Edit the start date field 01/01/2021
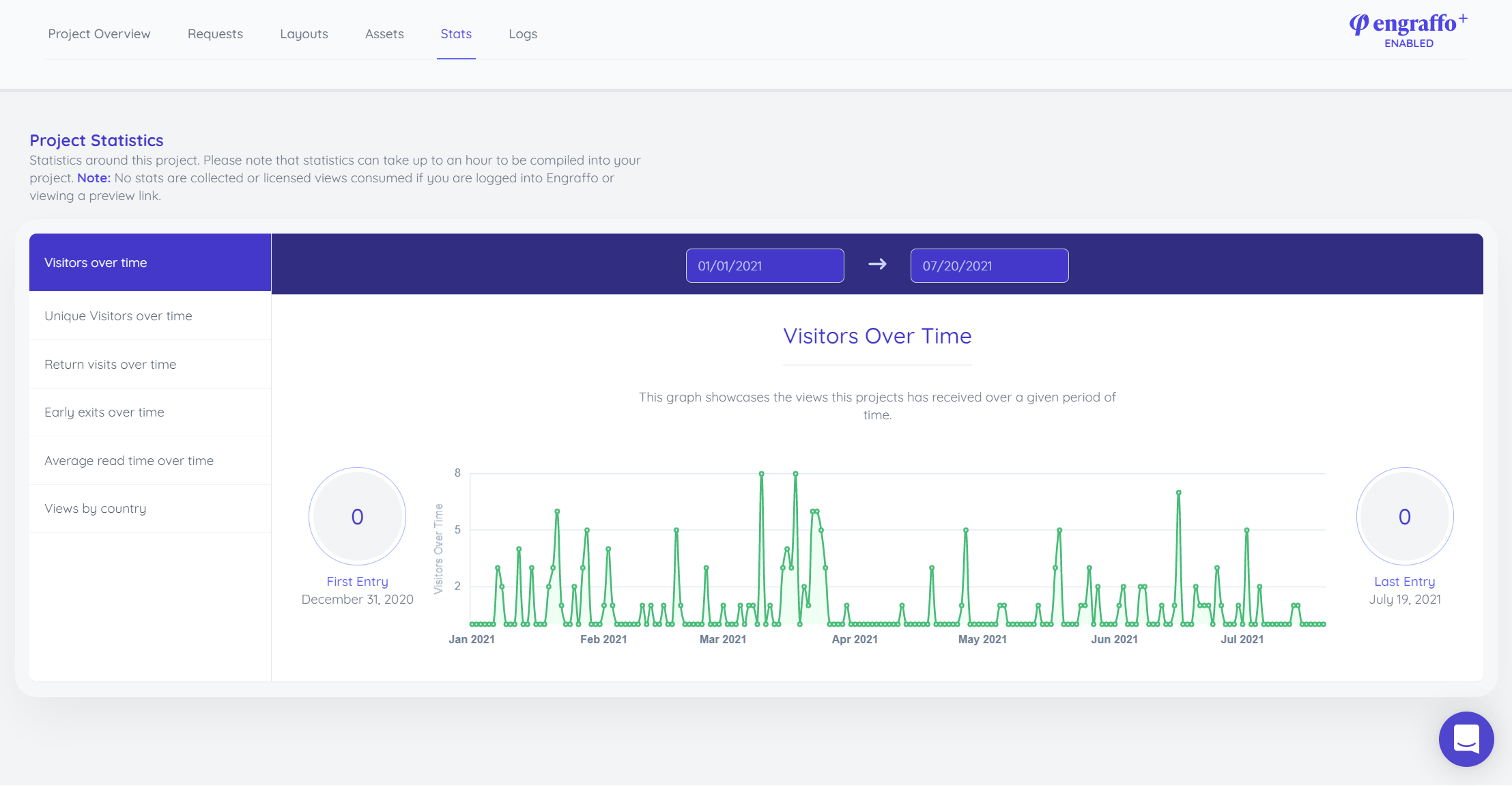This screenshot has height=786, width=1512. [765, 266]
